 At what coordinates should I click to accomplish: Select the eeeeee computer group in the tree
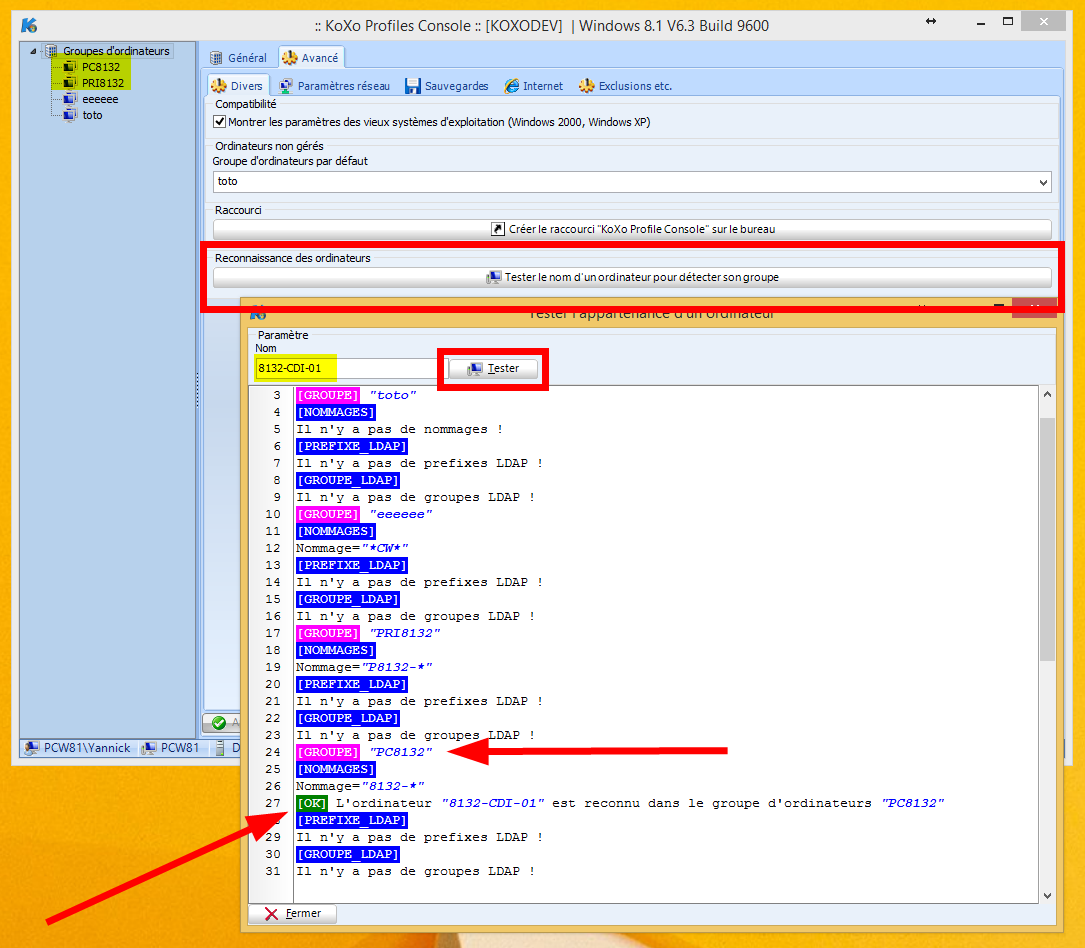pyautogui.click(x=100, y=99)
